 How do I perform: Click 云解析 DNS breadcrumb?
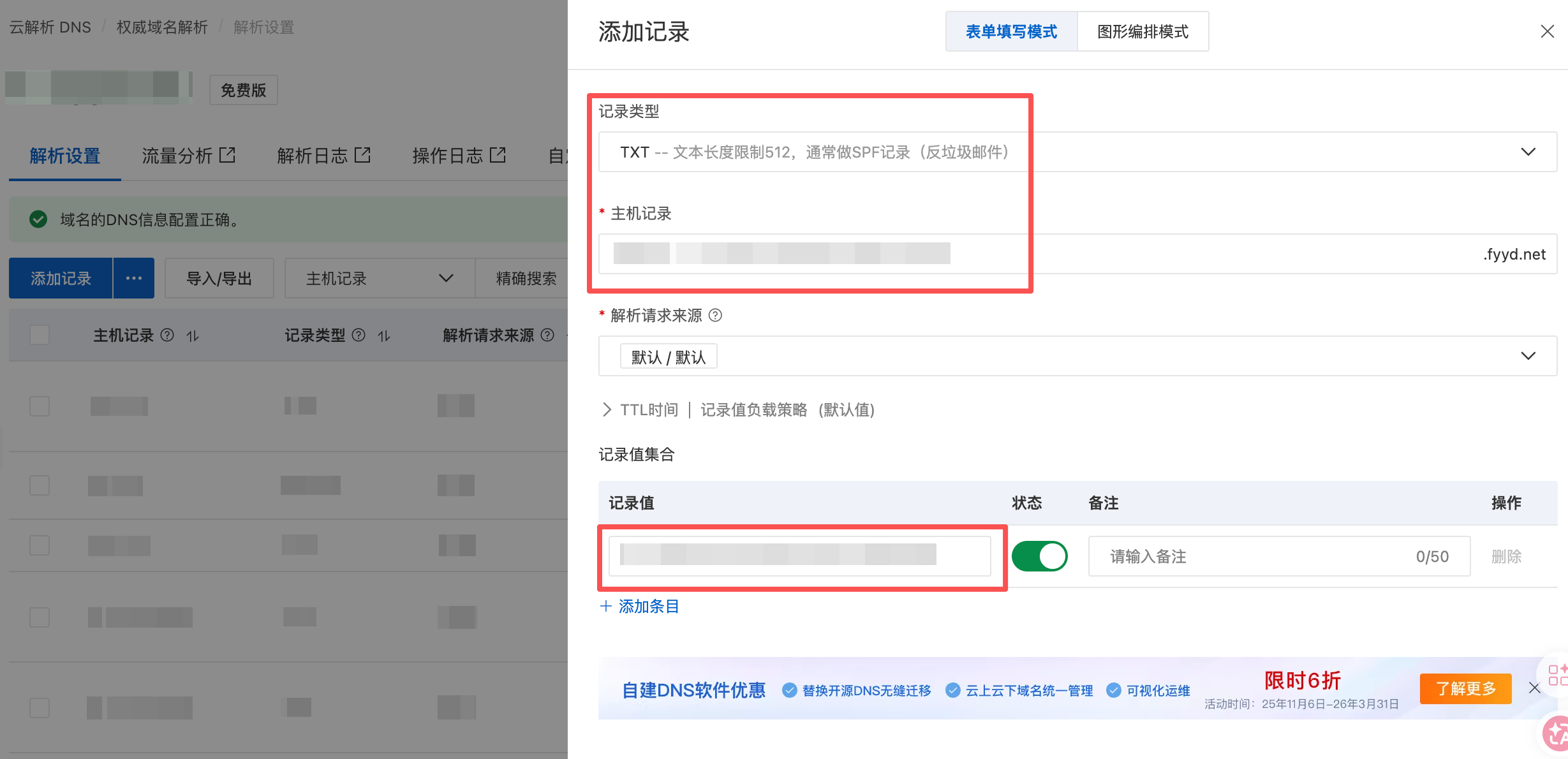point(50,27)
